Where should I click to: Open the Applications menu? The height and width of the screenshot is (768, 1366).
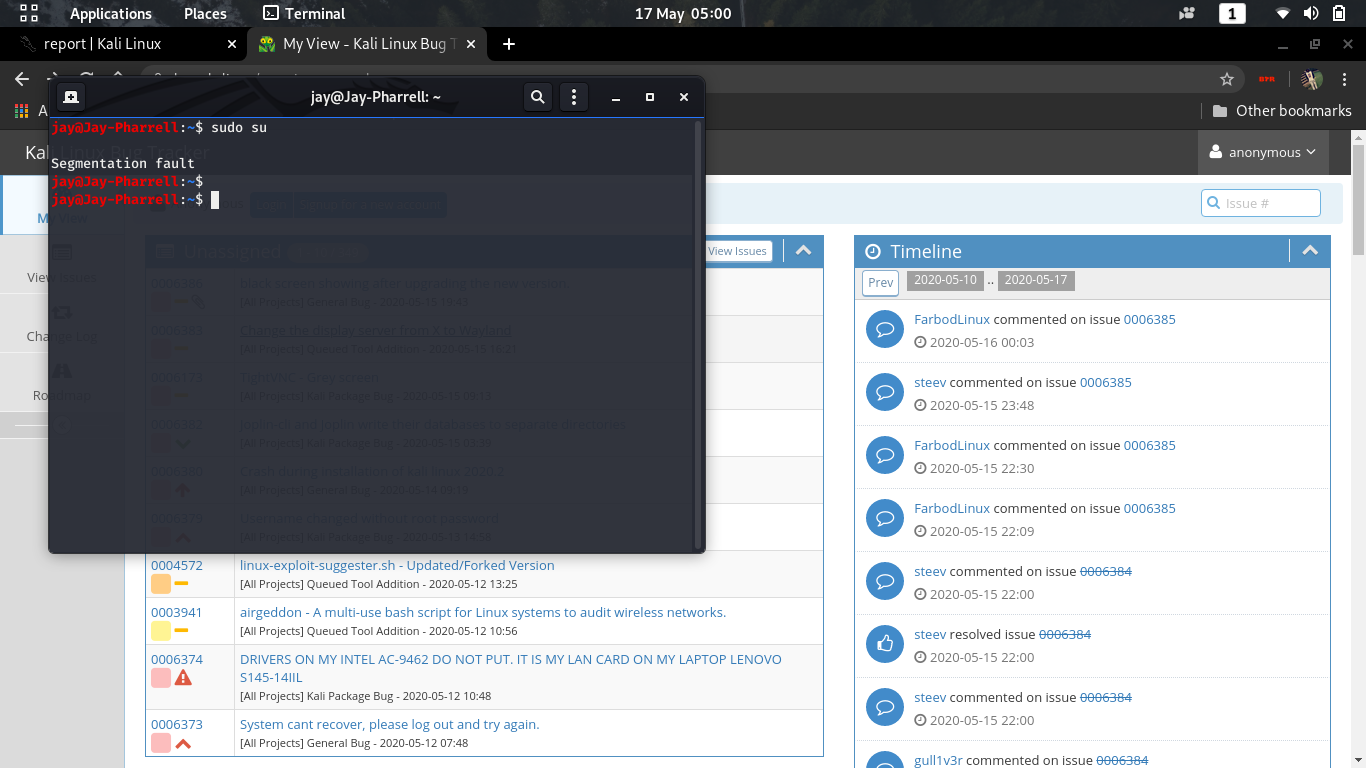click(110, 14)
